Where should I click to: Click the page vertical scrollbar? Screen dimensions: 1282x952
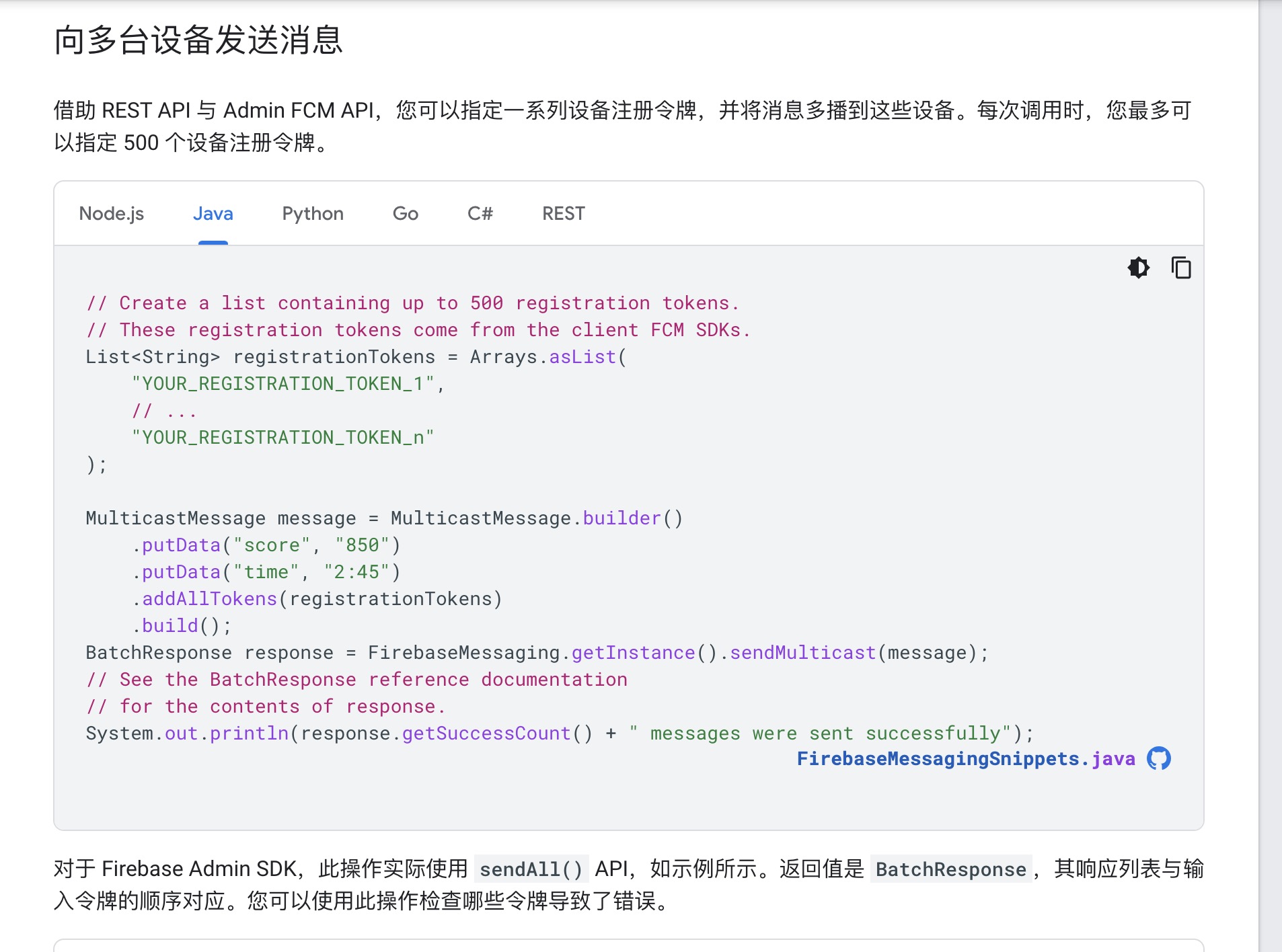pos(1270,476)
